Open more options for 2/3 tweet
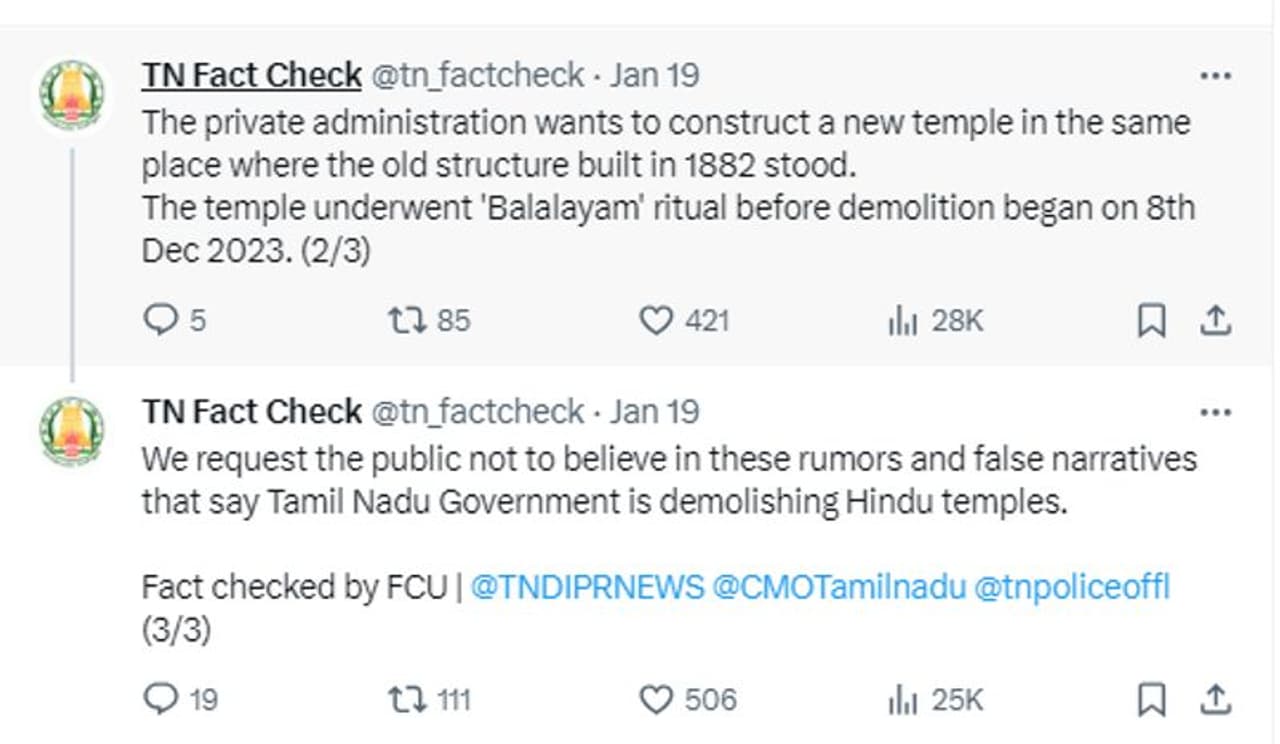Screen dimensions: 1280x744 [1215, 76]
